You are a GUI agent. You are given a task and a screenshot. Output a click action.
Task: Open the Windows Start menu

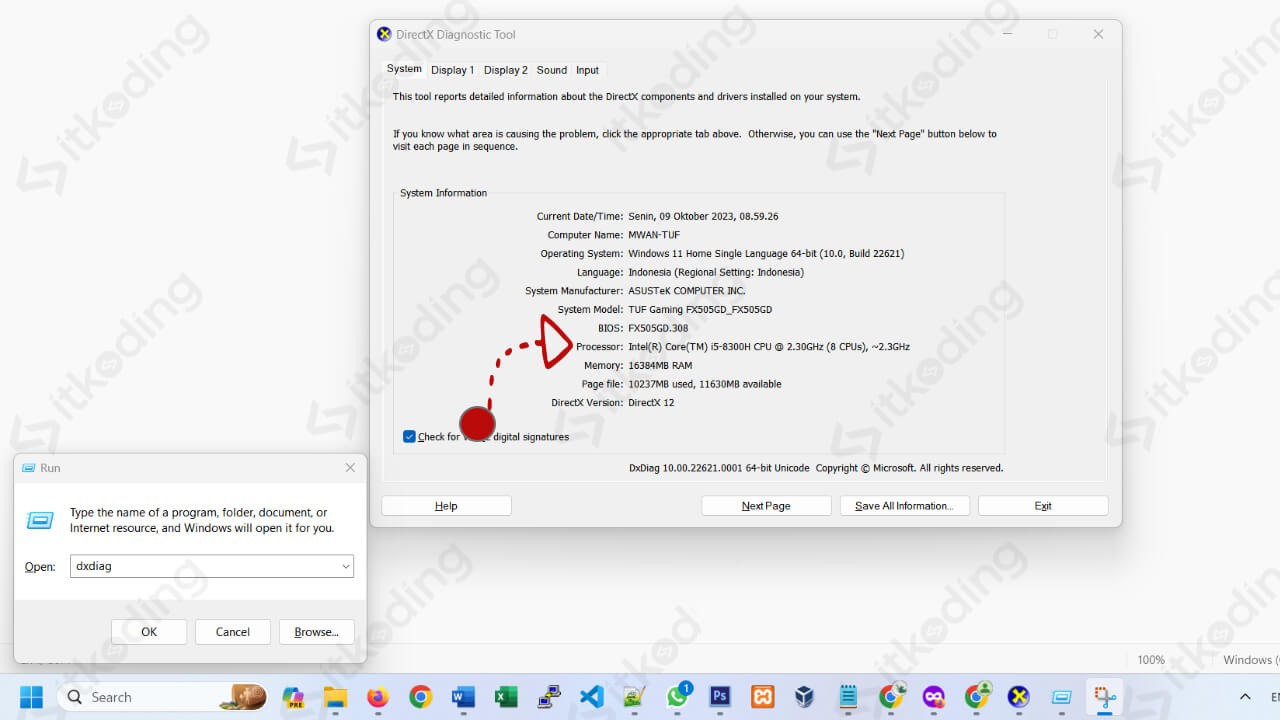[x=31, y=697]
